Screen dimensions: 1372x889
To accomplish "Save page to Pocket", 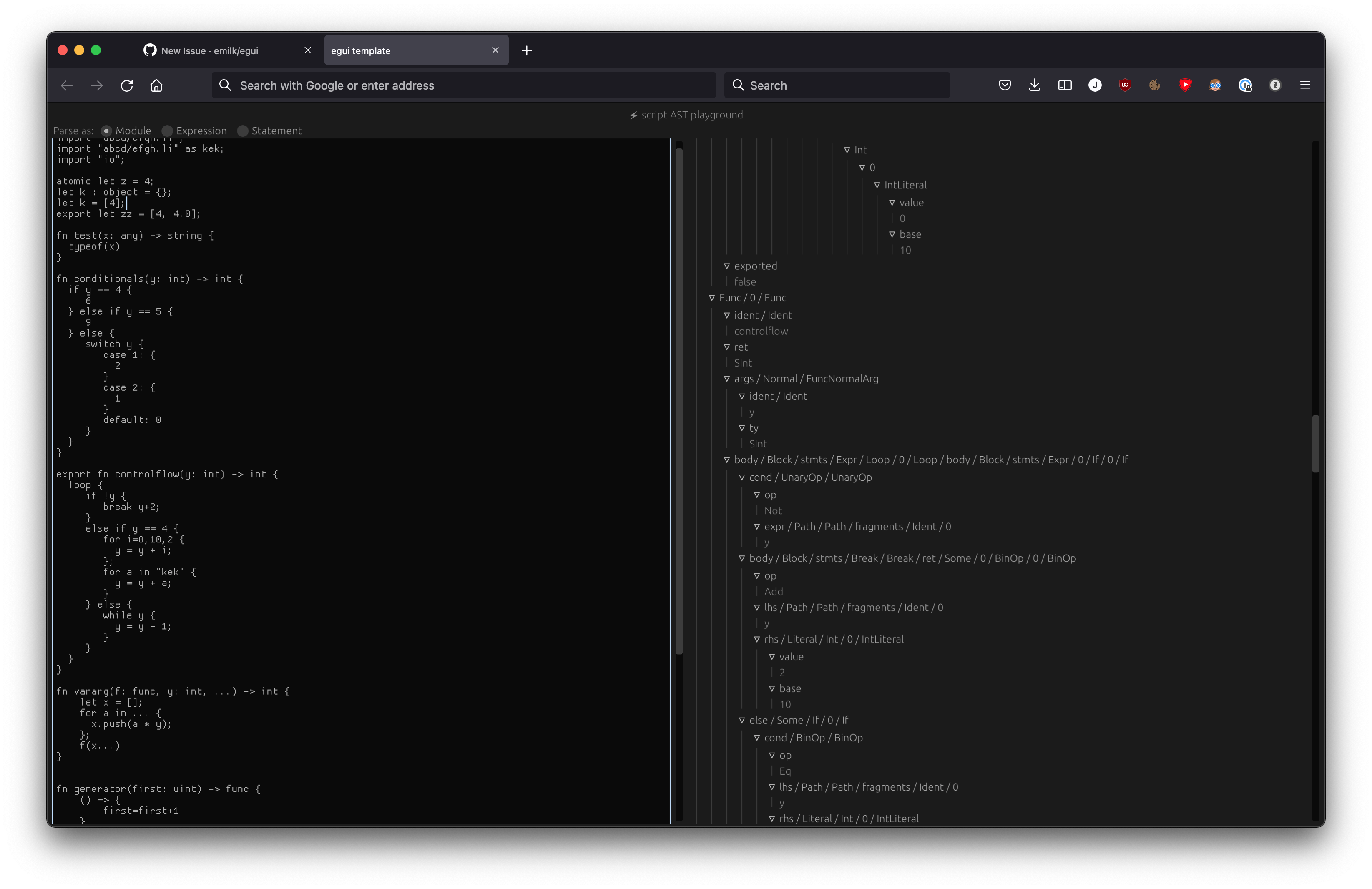I will tap(1005, 85).
